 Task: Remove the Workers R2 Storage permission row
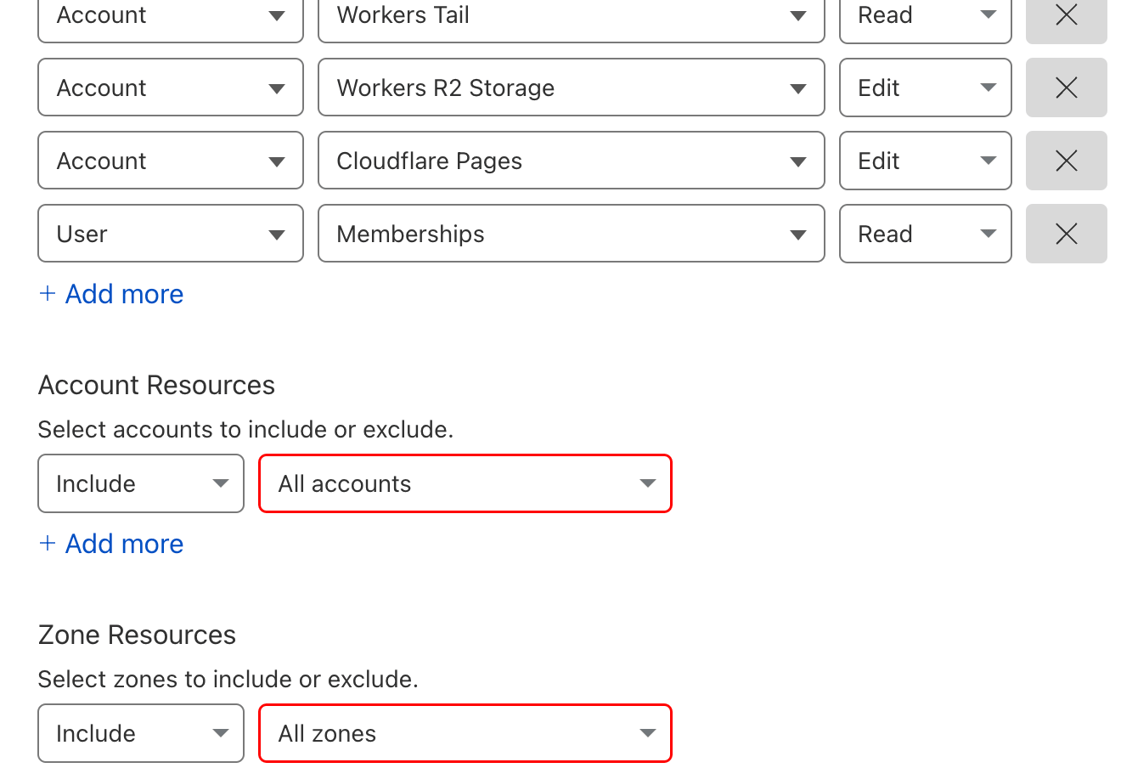coord(1066,88)
